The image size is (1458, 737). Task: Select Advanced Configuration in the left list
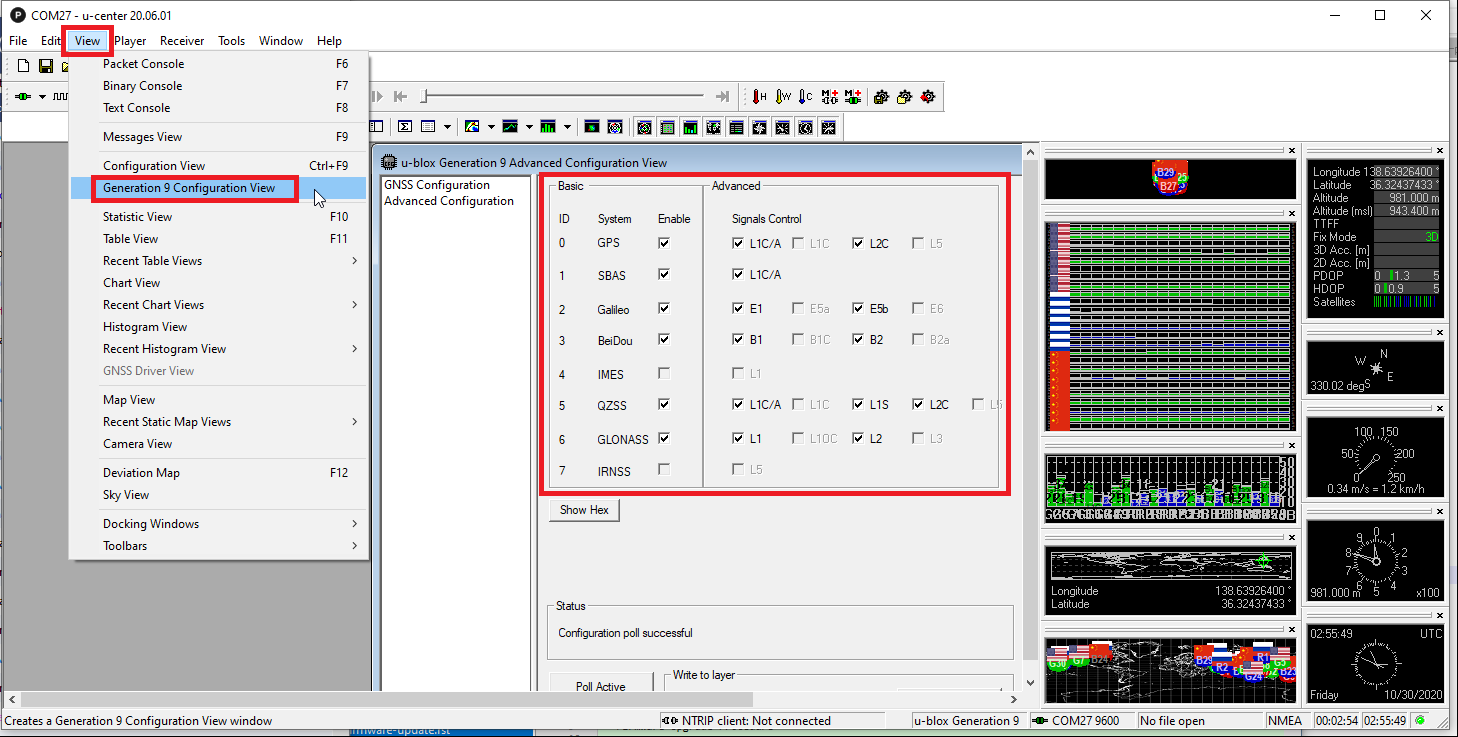tap(448, 201)
